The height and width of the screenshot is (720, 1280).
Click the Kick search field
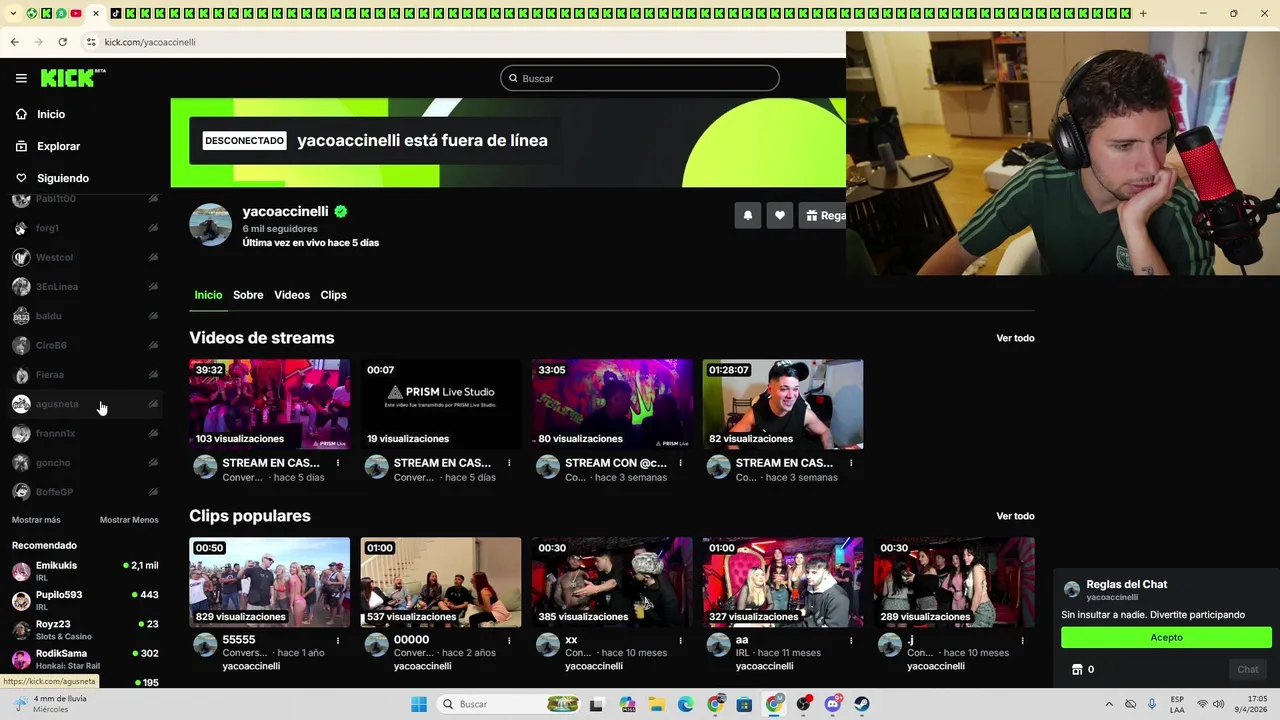640,78
